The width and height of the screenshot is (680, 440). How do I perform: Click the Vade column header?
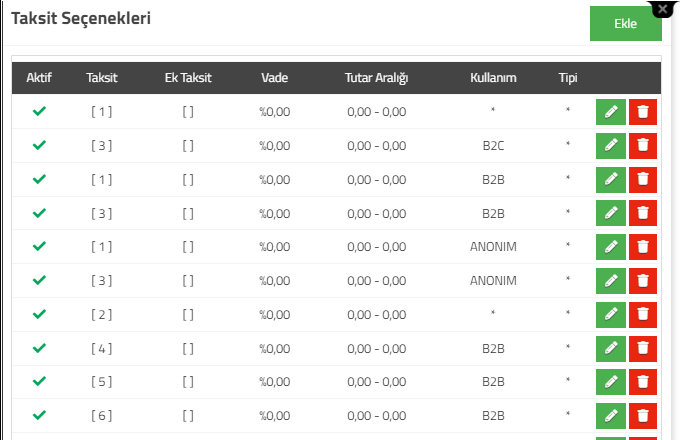point(275,78)
